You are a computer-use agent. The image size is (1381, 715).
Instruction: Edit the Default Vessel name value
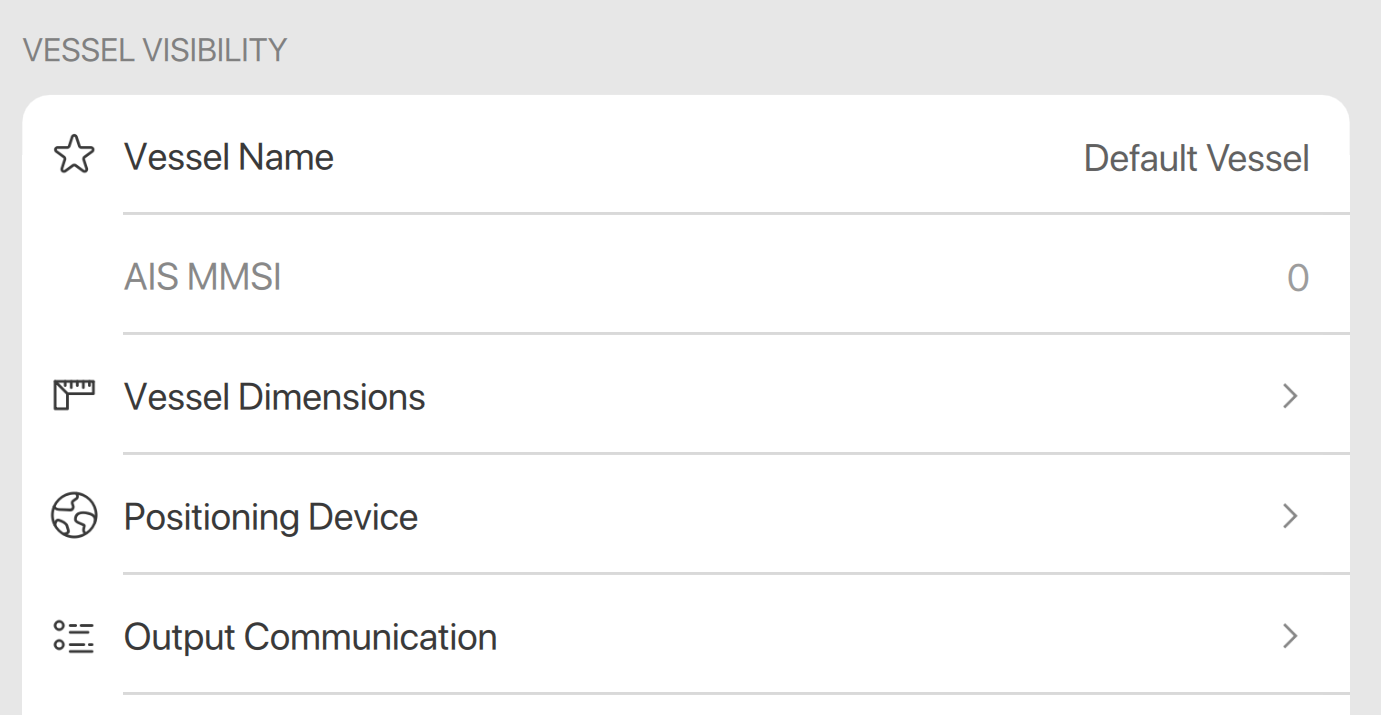(x=1196, y=158)
